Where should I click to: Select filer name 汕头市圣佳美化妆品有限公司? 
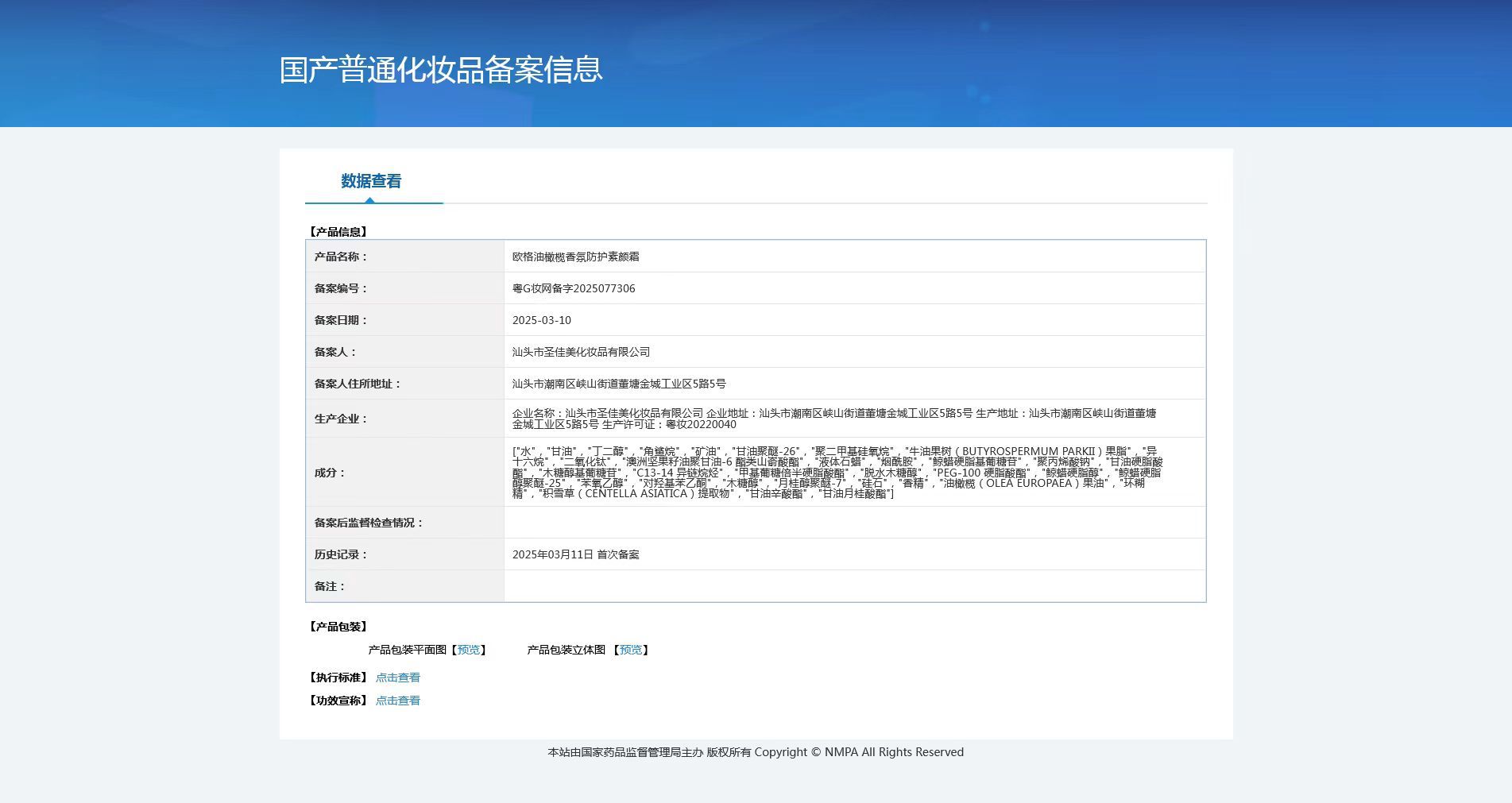582,352
